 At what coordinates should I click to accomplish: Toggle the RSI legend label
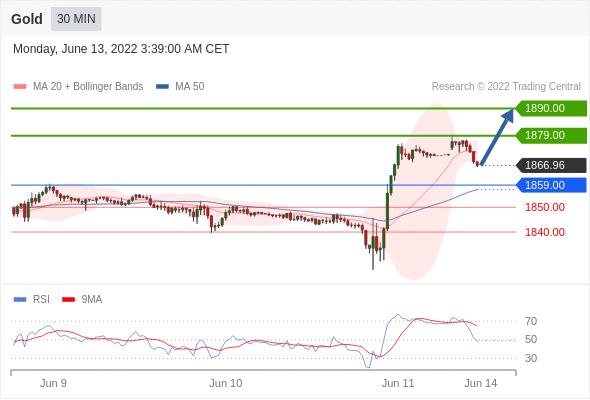click(x=41, y=300)
